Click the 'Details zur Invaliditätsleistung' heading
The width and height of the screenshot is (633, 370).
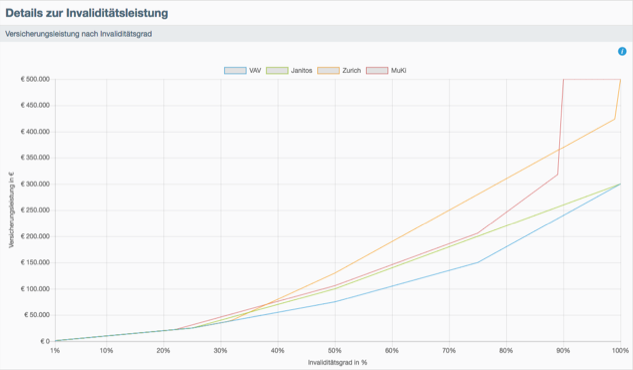click(x=87, y=13)
